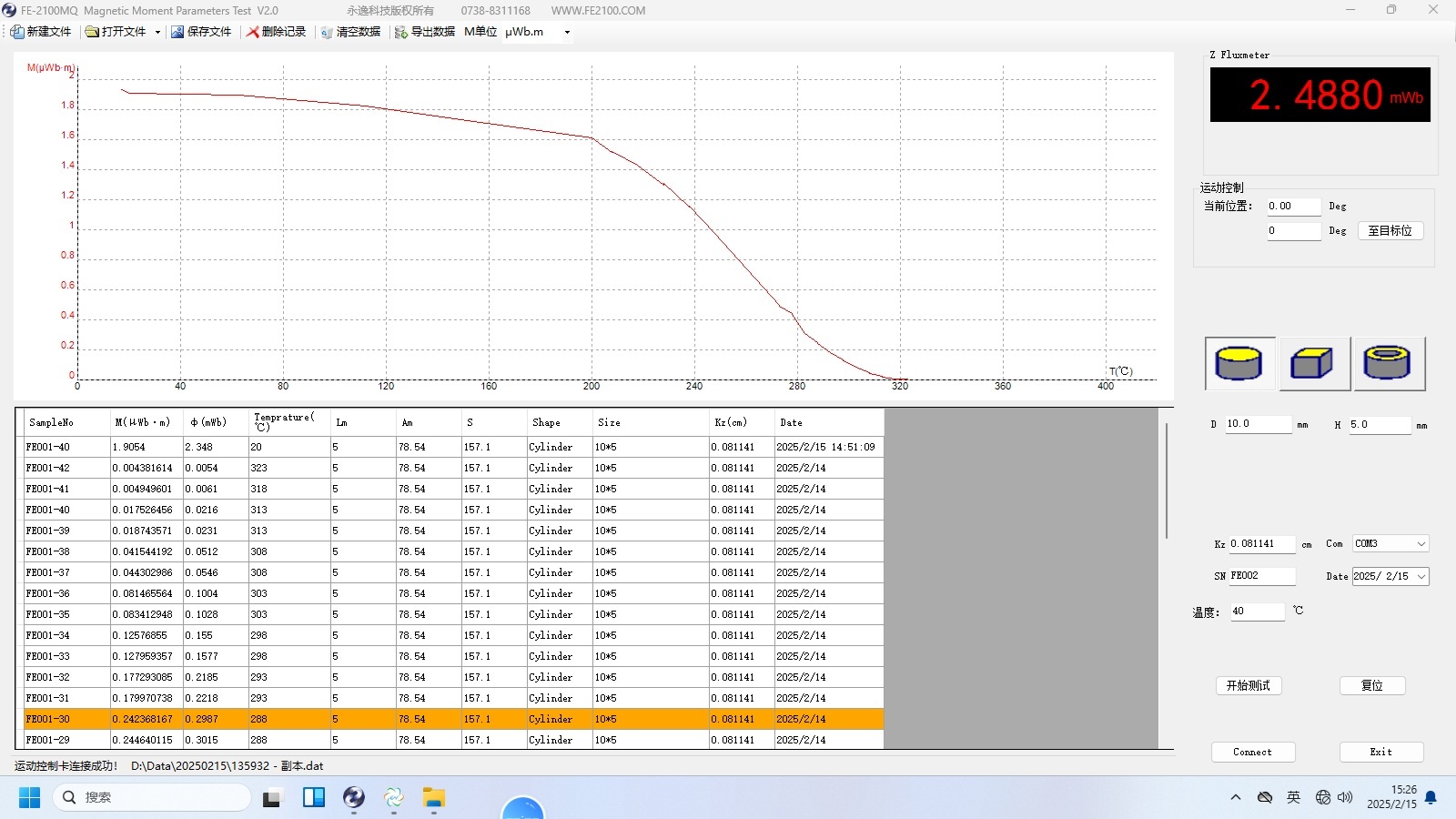Image resolution: width=1456 pixels, height=819 pixels.
Task: Click the SN field showing FE002
Action: tap(1262, 576)
